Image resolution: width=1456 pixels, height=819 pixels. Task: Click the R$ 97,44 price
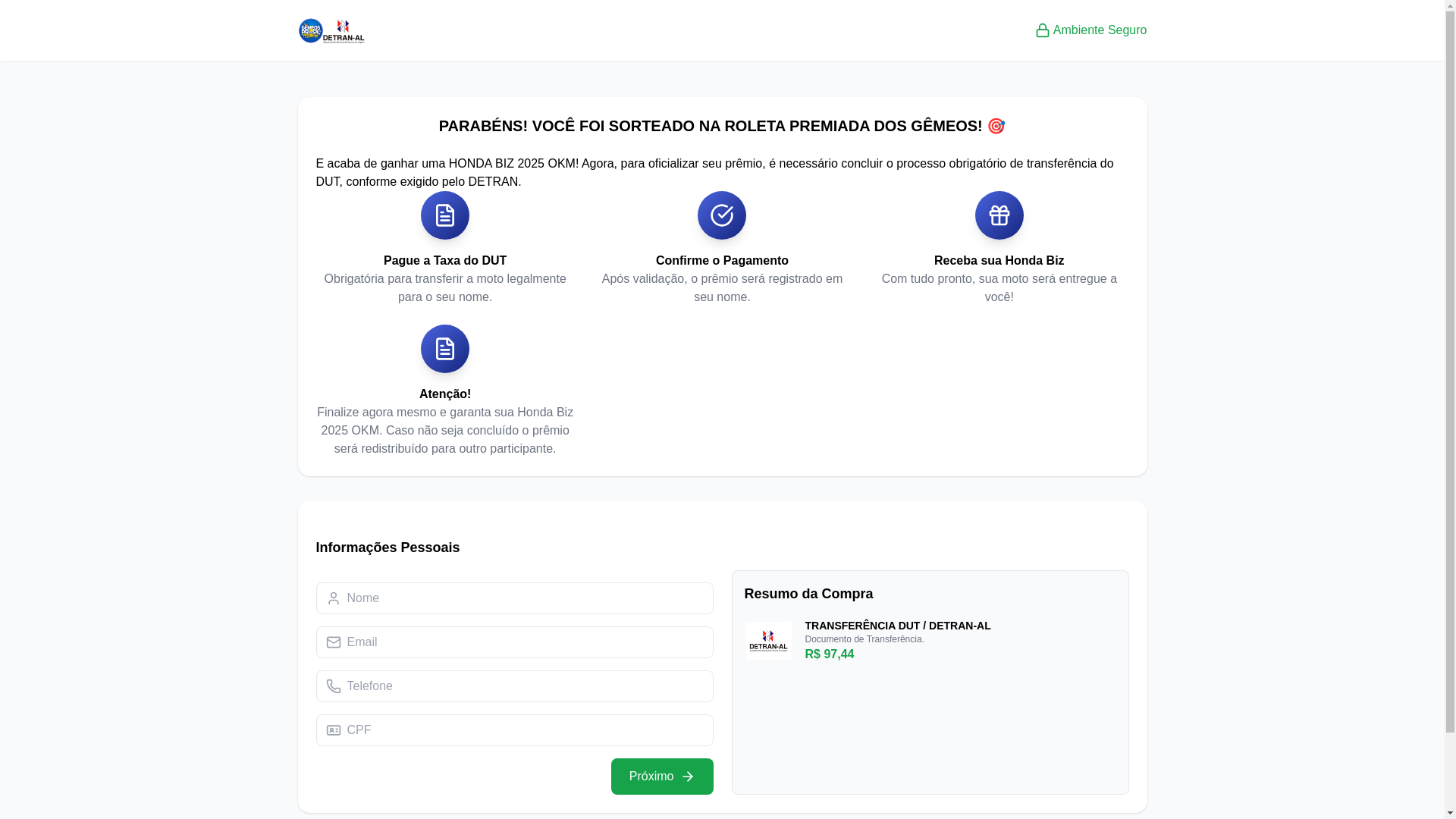[x=830, y=654]
